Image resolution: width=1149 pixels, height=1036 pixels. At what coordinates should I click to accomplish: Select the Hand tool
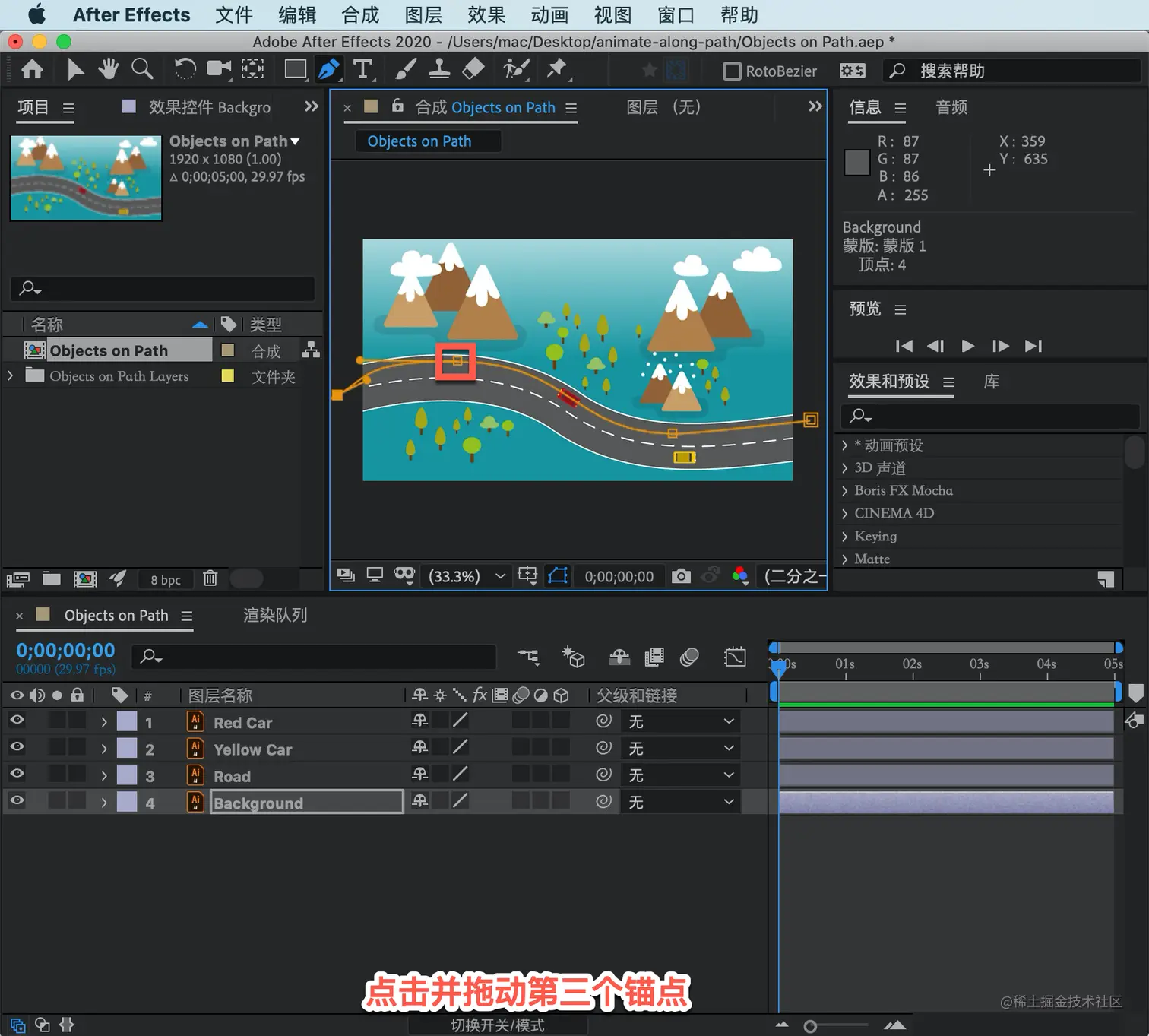tap(108, 69)
